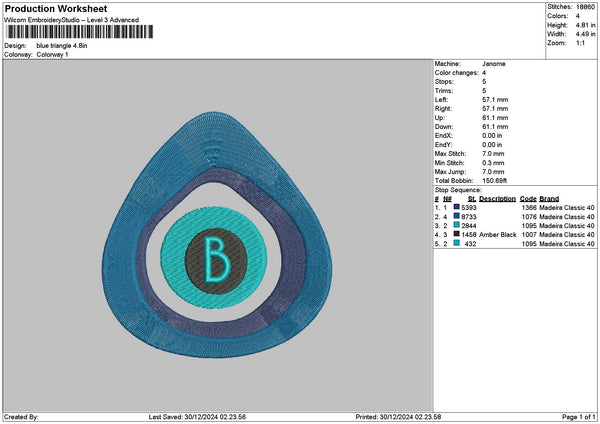Image resolution: width=600 pixels, height=424 pixels.
Task: Click the navy swatch for stop 1
Action: [456, 207]
